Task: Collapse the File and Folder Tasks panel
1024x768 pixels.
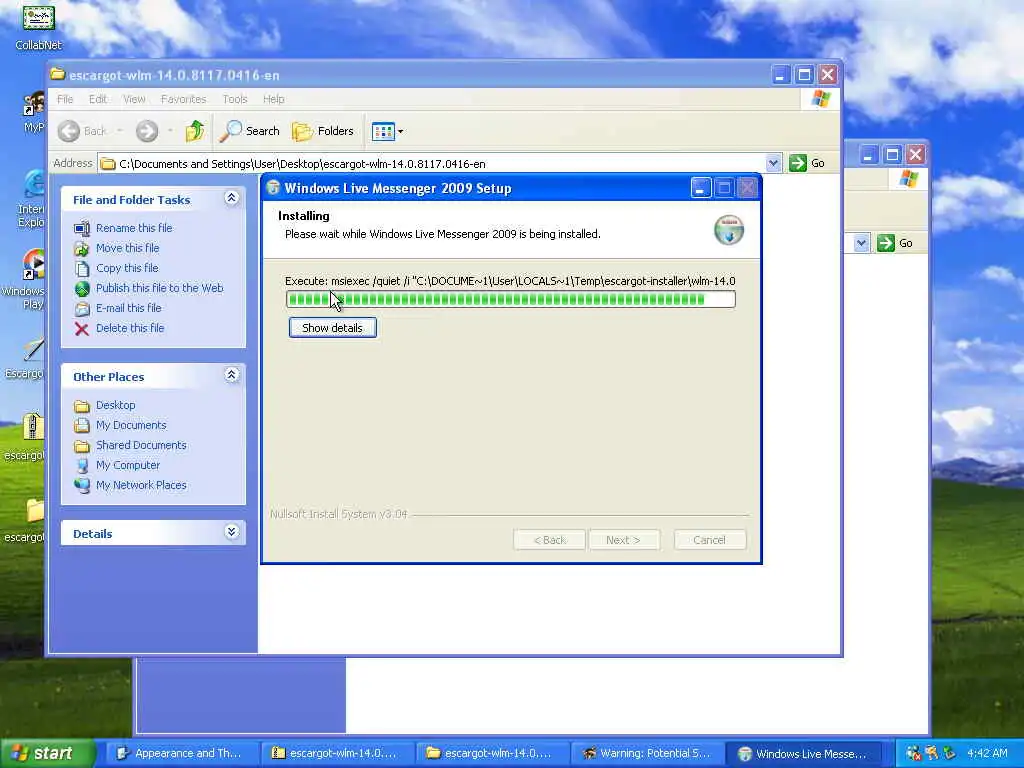Action: click(231, 198)
